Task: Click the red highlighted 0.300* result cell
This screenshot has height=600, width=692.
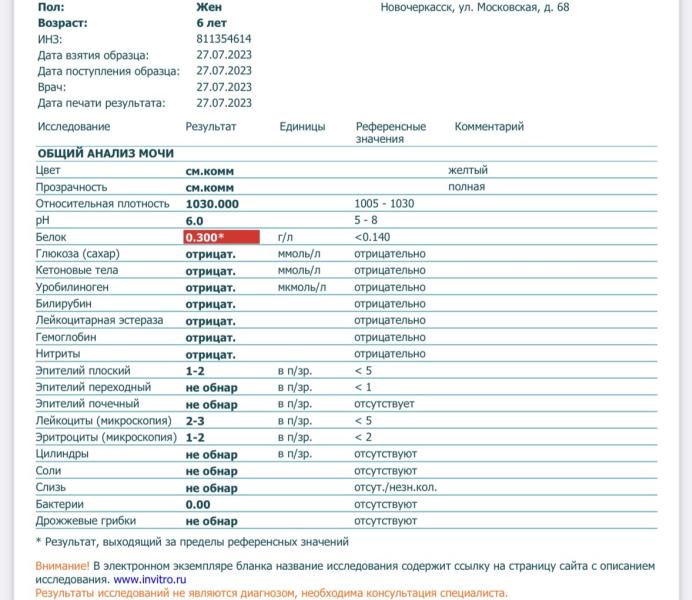Action: coord(222,237)
